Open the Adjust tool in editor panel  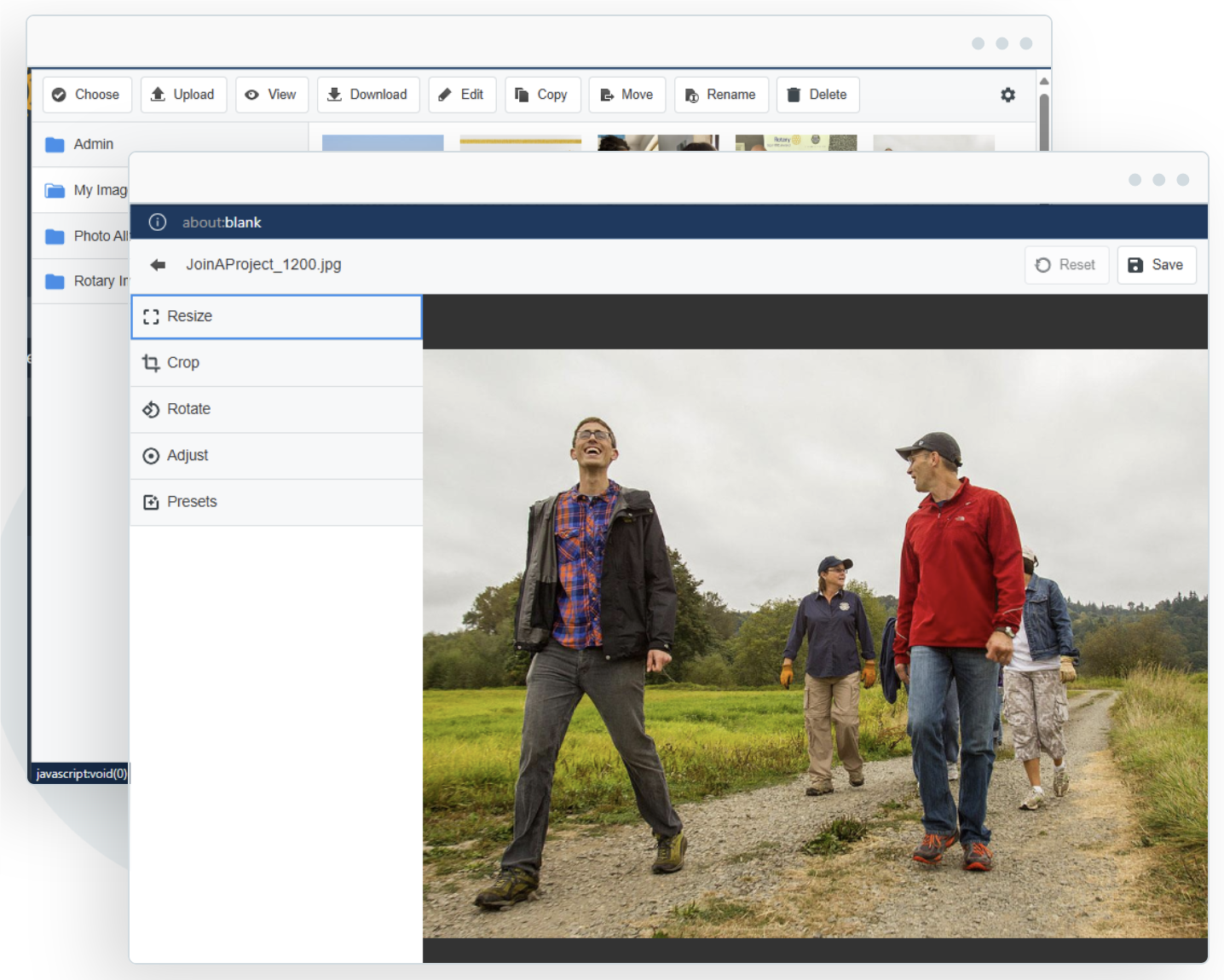pos(276,456)
